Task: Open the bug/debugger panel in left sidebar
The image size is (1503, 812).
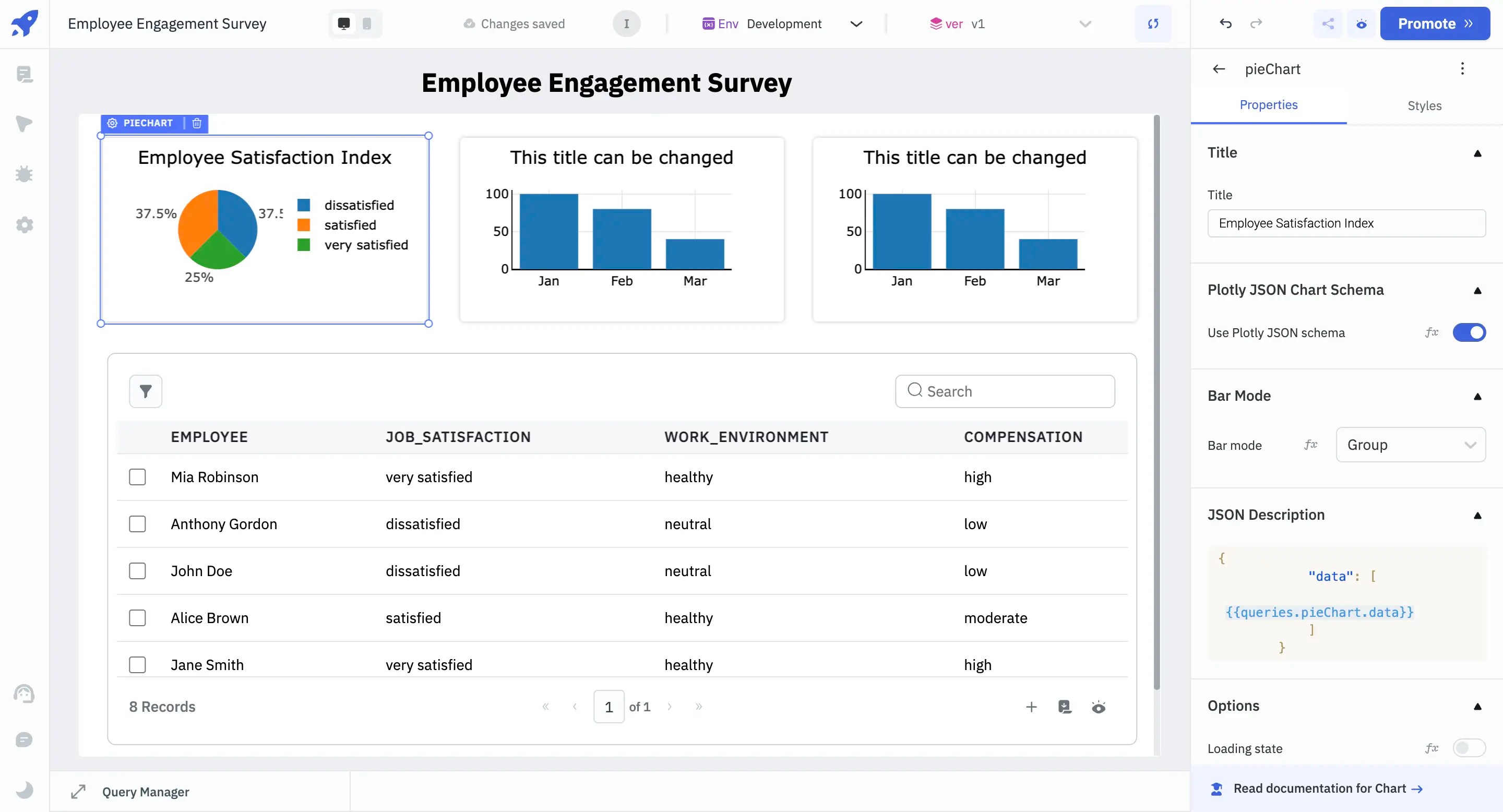Action: pos(25,174)
